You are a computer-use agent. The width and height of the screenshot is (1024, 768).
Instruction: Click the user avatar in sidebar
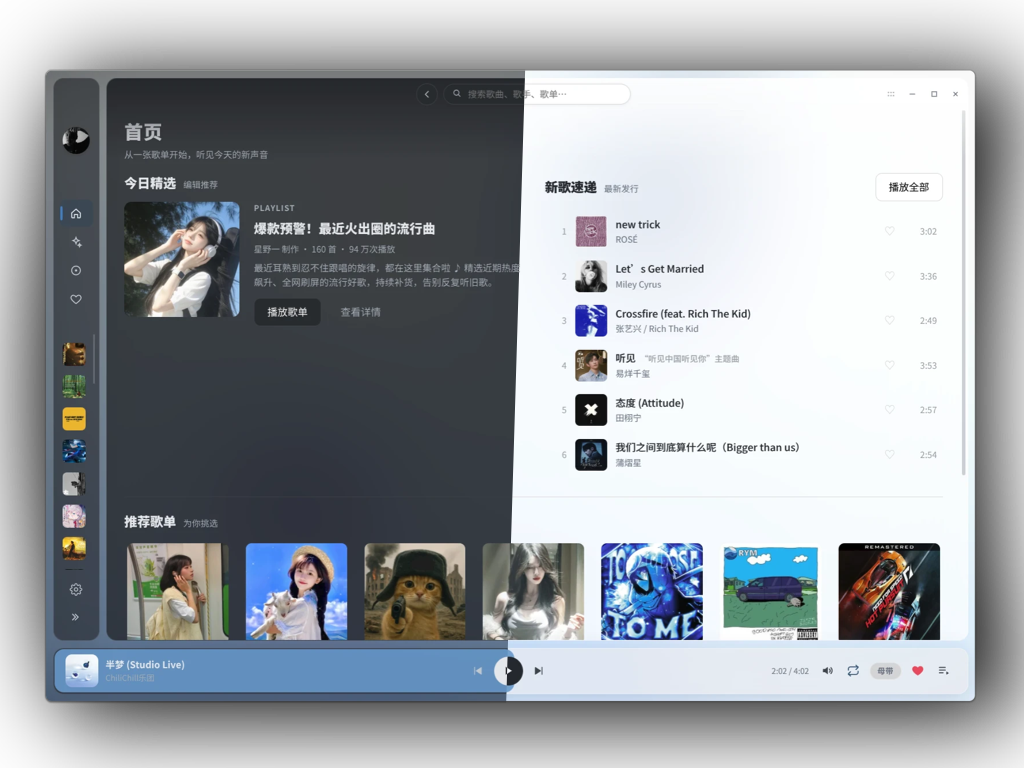(x=76, y=140)
